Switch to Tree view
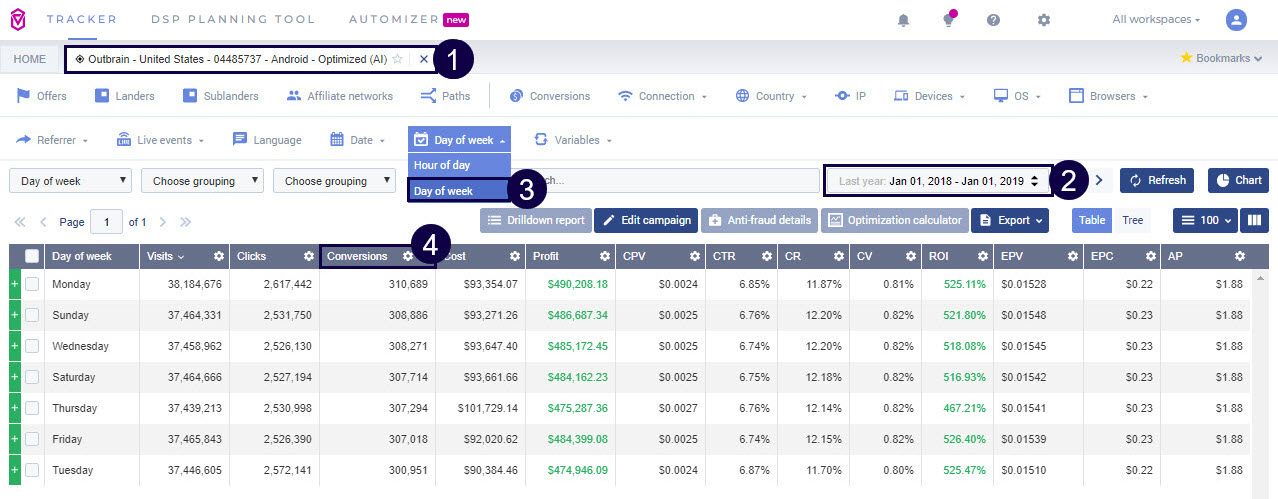1278x499 pixels. click(1132, 220)
